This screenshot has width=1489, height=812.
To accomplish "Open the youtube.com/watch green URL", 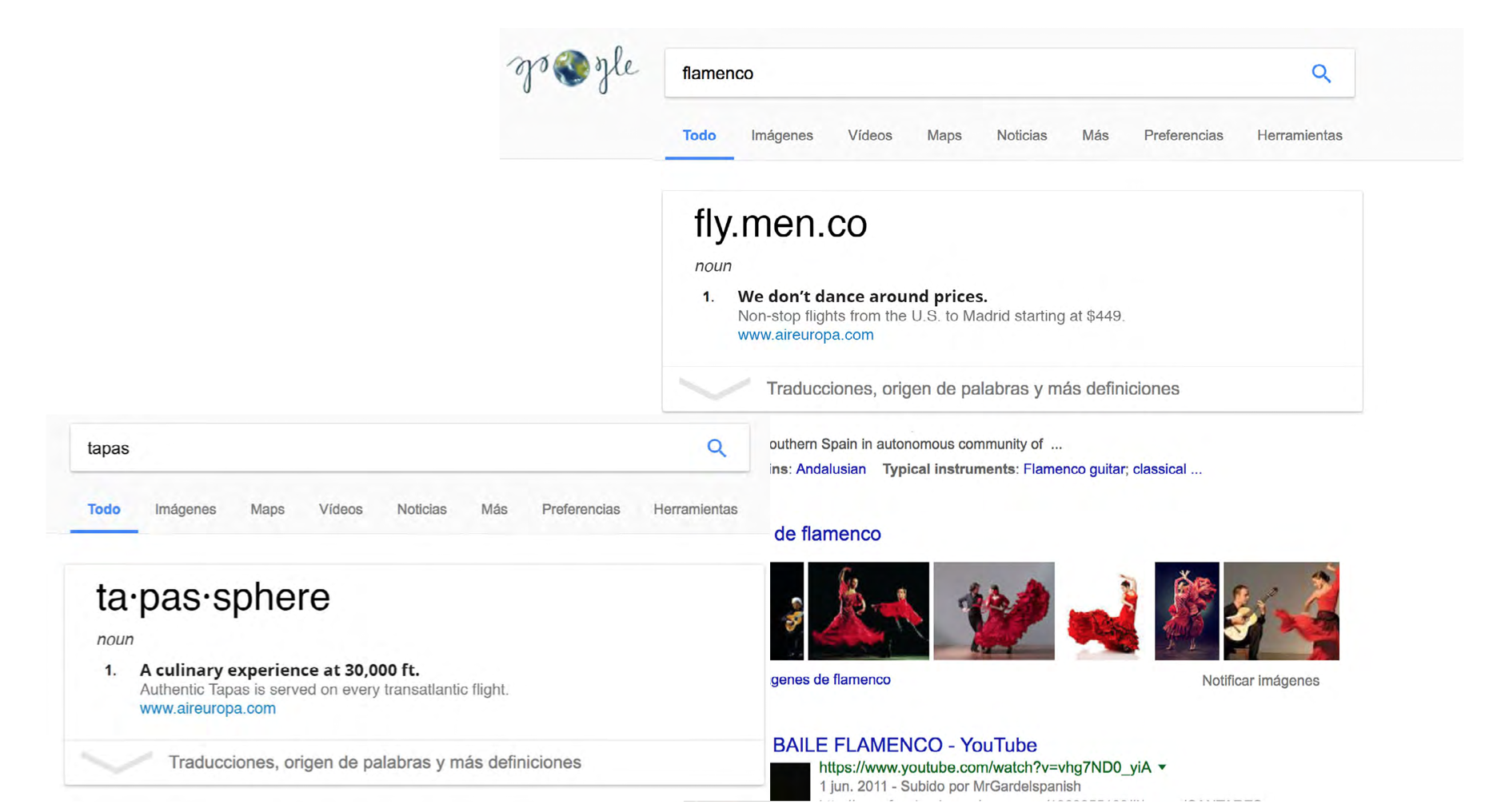I will (x=985, y=767).
